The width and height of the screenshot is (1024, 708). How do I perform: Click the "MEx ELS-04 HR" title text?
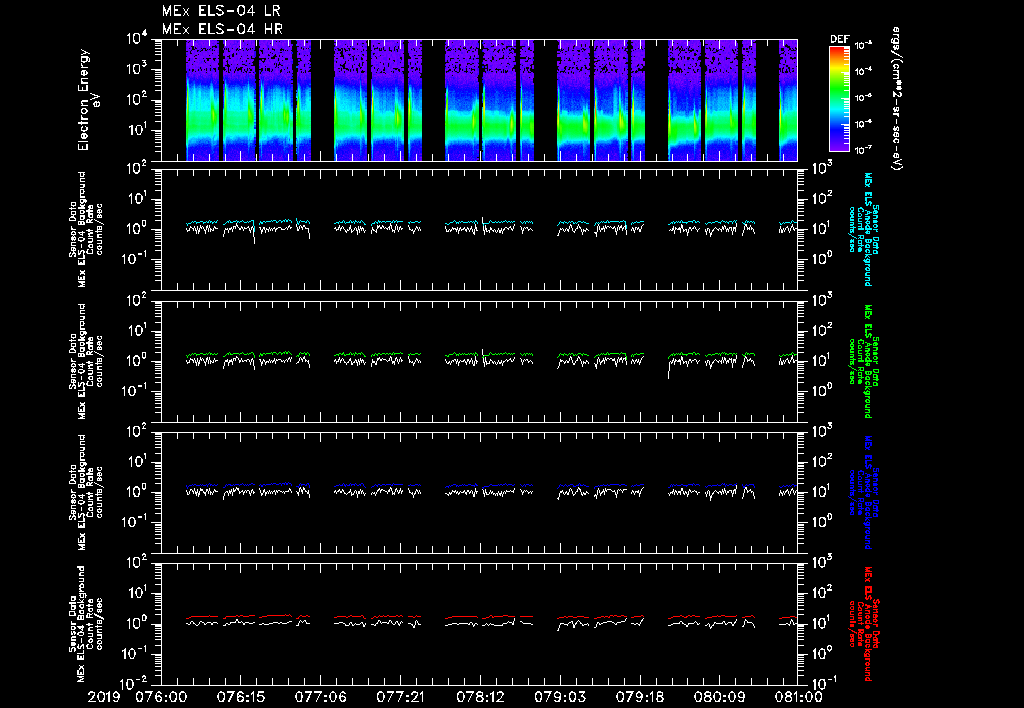[222, 29]
